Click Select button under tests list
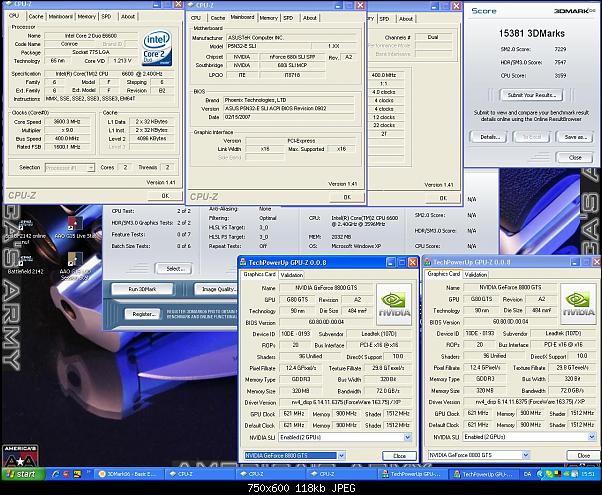Viewport: 602px width, 495px height. point(174,269)
